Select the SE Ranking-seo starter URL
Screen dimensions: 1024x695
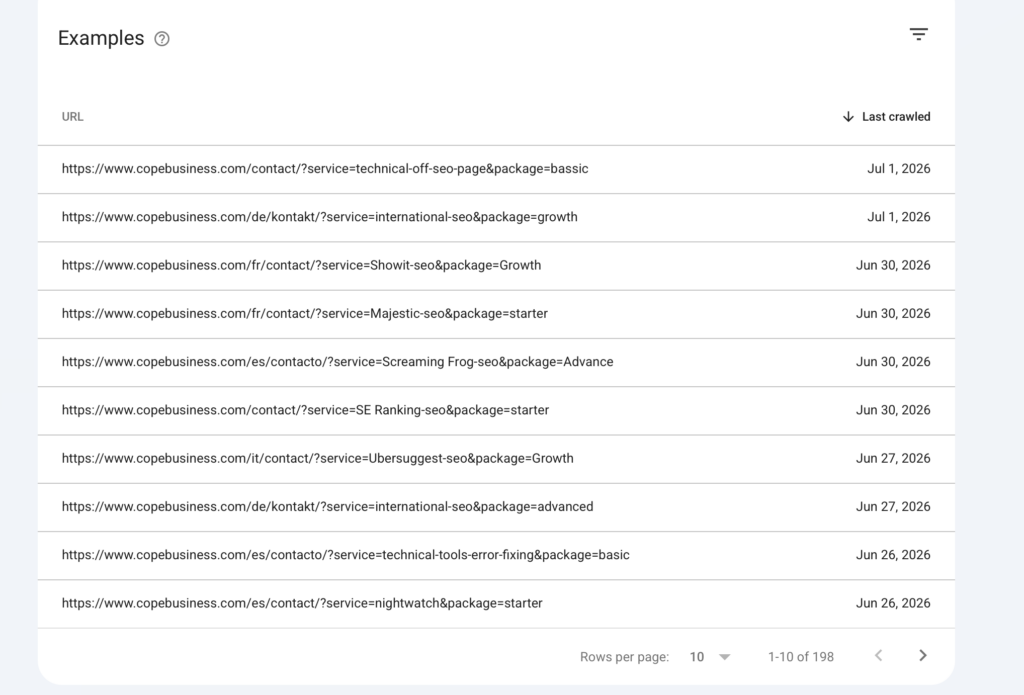(x=305, y=410)
